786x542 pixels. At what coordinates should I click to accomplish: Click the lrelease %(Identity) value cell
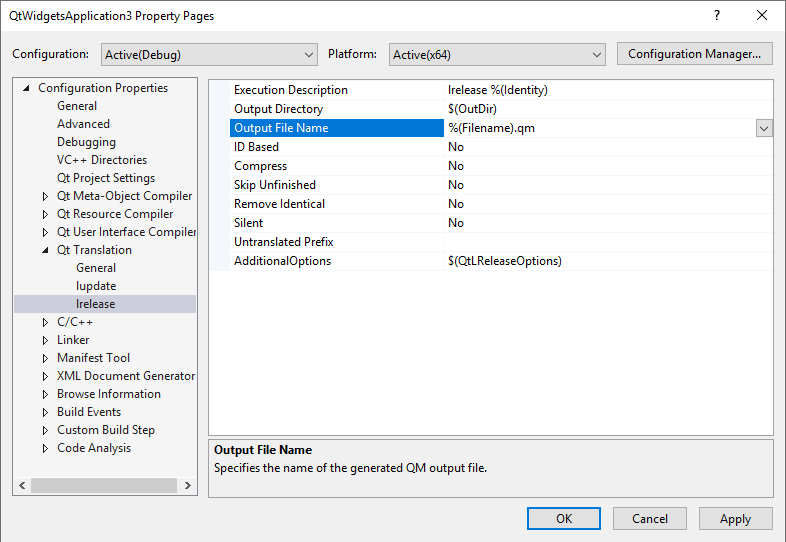[609, 90]
